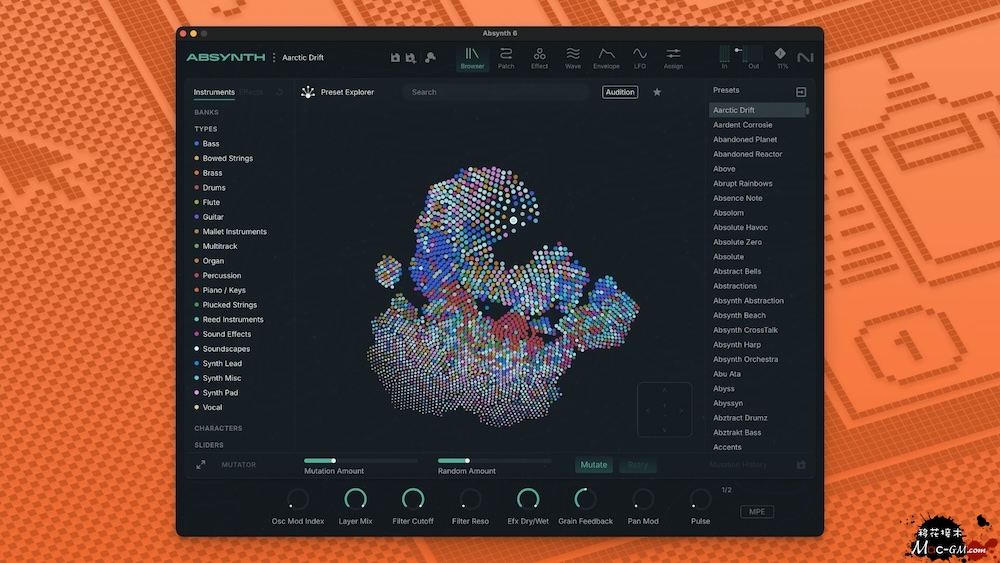Enable the MPE button
1000x563 pixels.
pyautogui.click(x=757, y=512)
